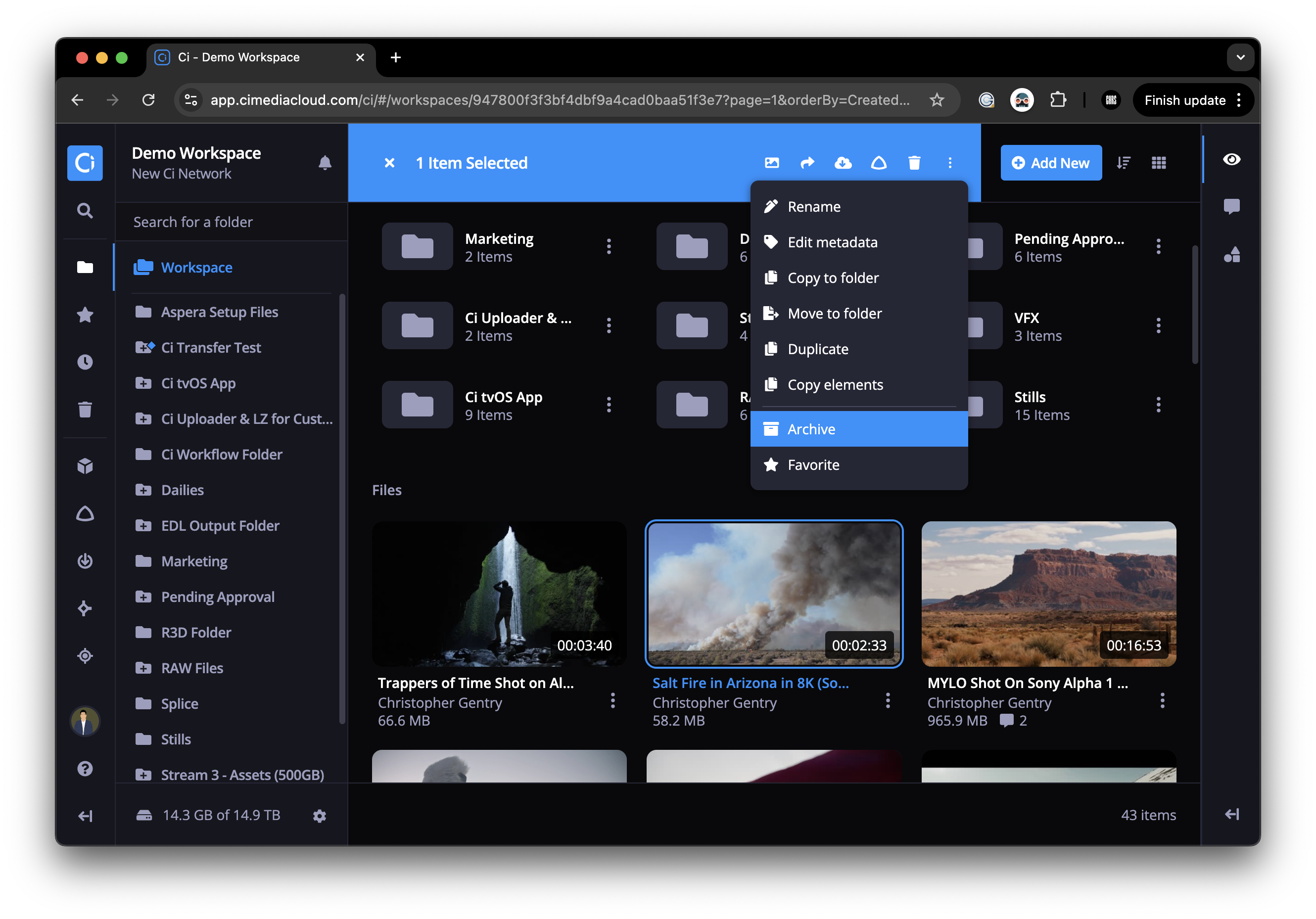Click the set thumbnail image icon
The image size is (1316, 919).
point(772,163)
